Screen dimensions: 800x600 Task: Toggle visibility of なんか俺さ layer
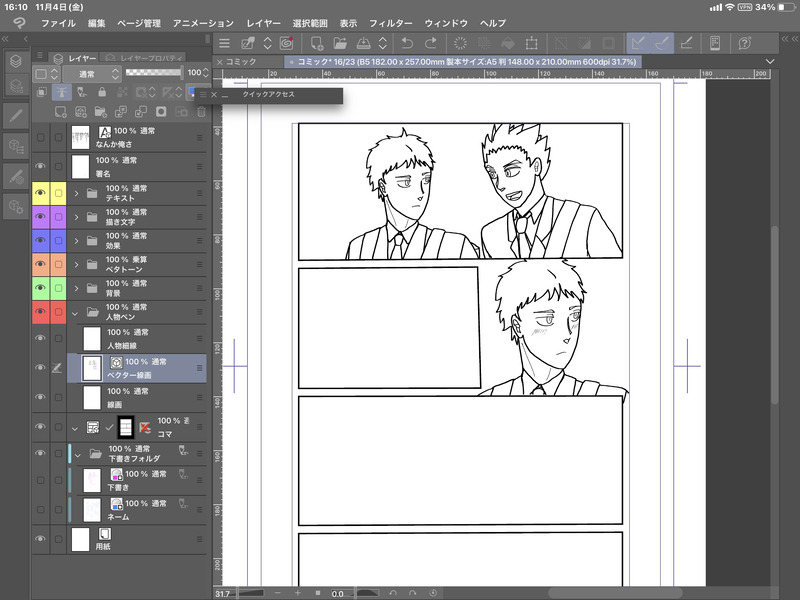pyautogui.click(x=40, y=138)
